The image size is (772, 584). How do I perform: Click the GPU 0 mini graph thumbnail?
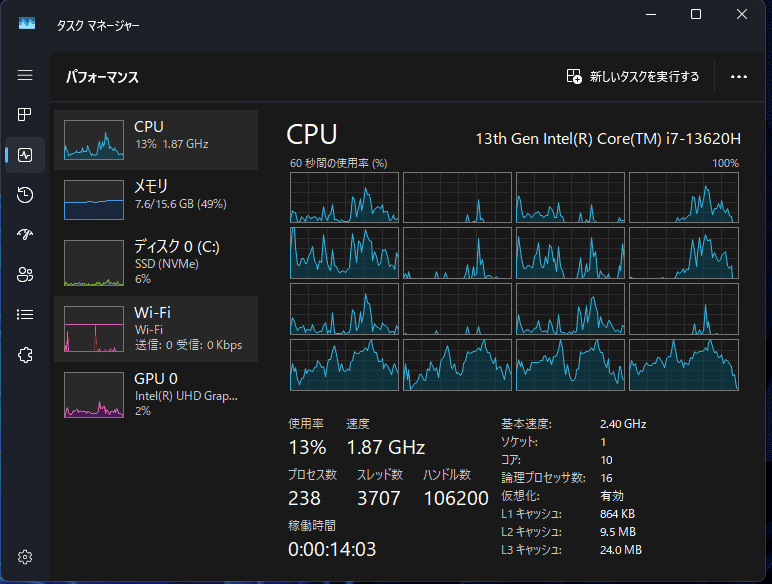coord(94,395)
